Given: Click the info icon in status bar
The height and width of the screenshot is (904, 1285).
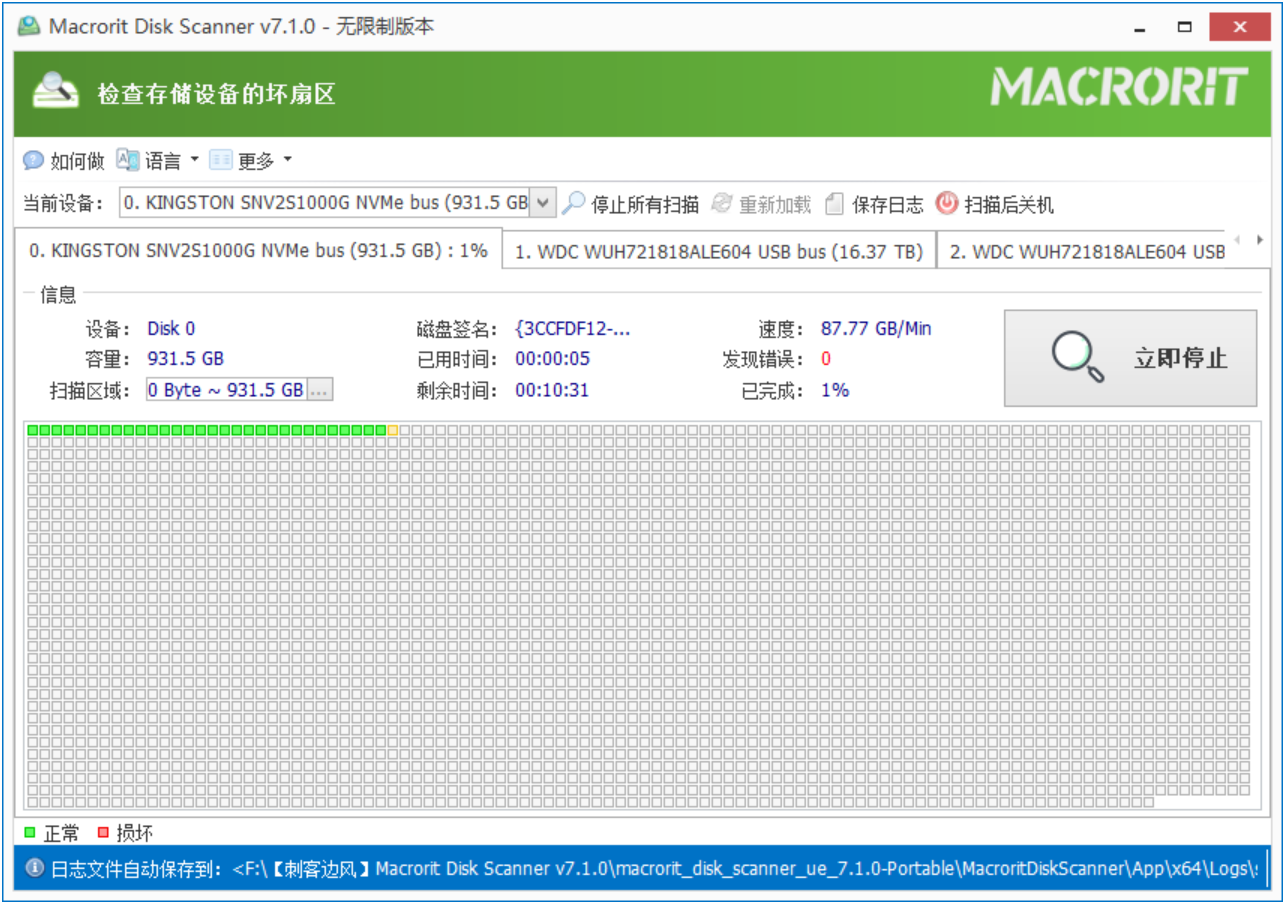Looking at the screenshot, I should (x=35, y=868).
